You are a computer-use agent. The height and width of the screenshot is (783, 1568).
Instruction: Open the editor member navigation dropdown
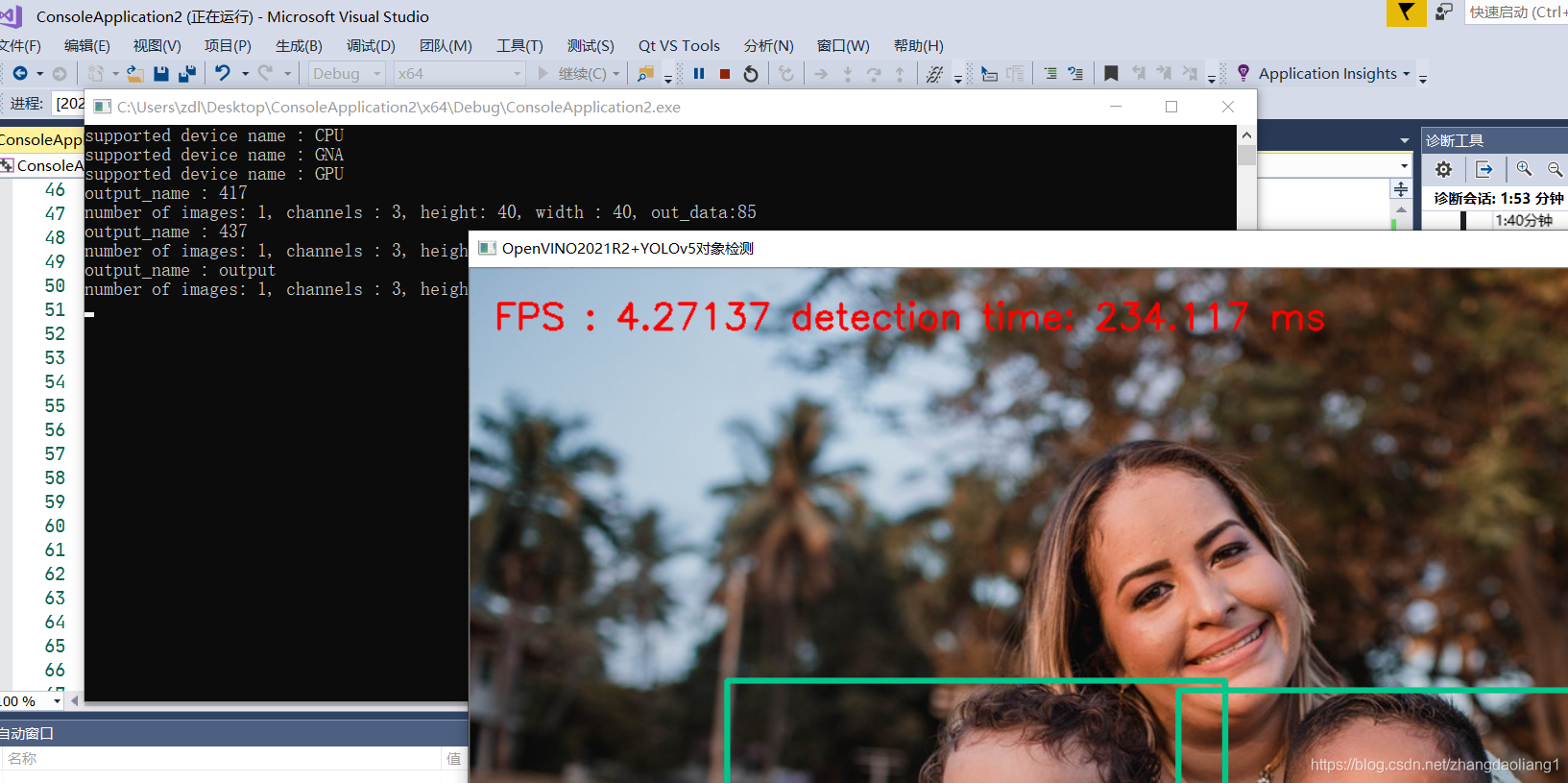pyautogui.click(x=1405, y=166)
